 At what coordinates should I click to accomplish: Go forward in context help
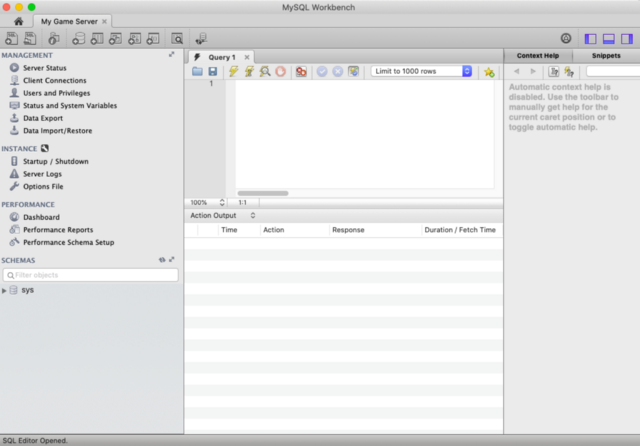pyautogui.click(x=533, y=71)
